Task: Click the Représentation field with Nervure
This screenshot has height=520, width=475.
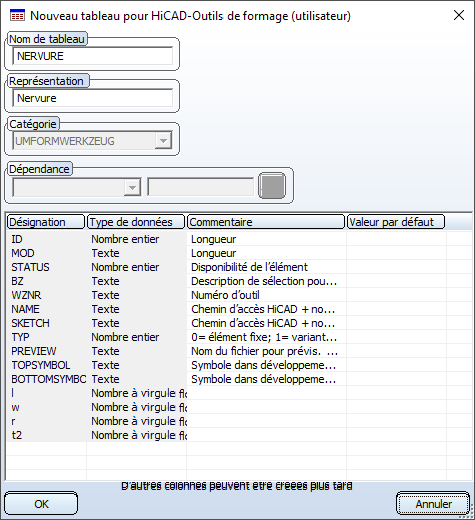Action: pos(92,98)
